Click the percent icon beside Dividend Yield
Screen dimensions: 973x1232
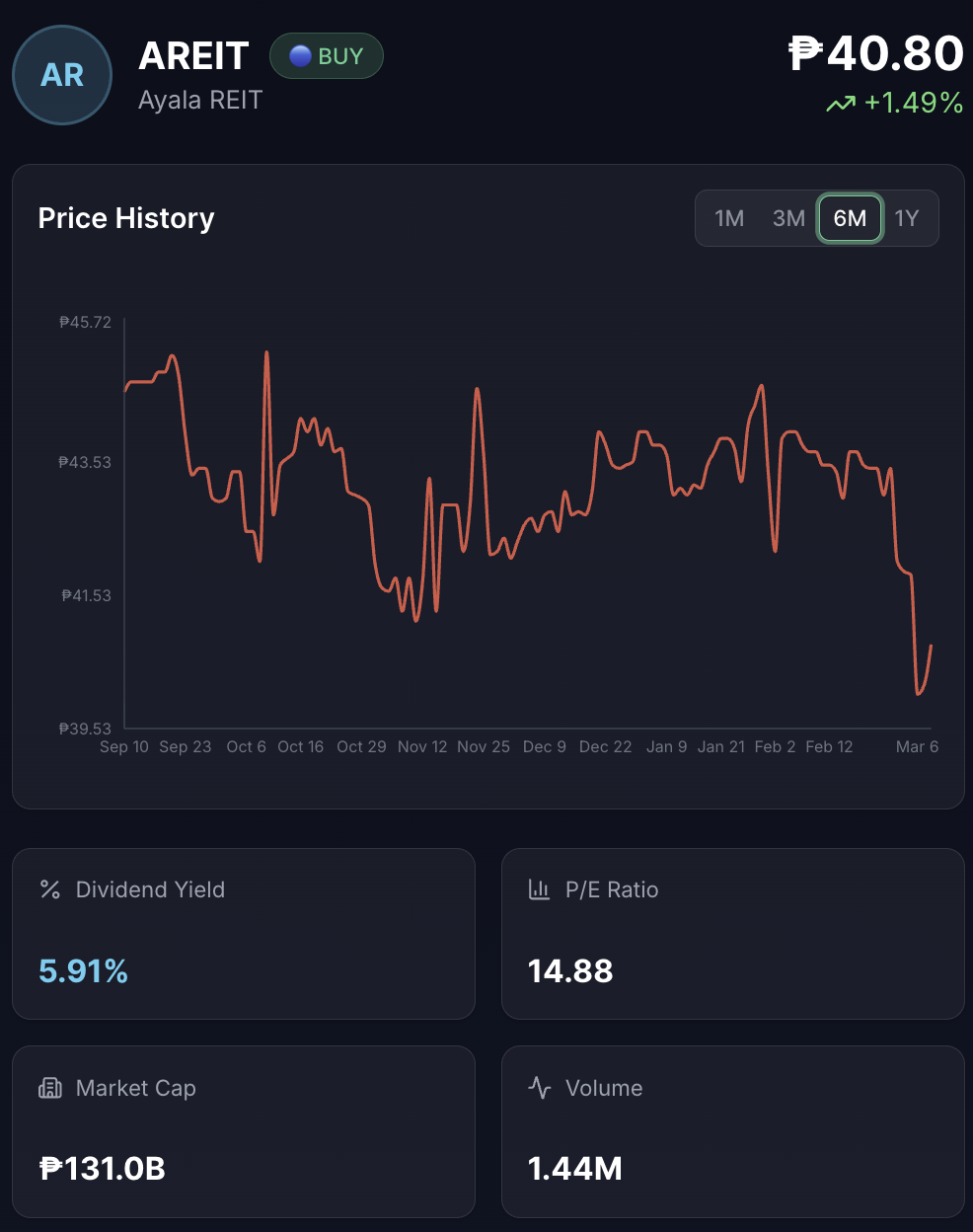49,889
